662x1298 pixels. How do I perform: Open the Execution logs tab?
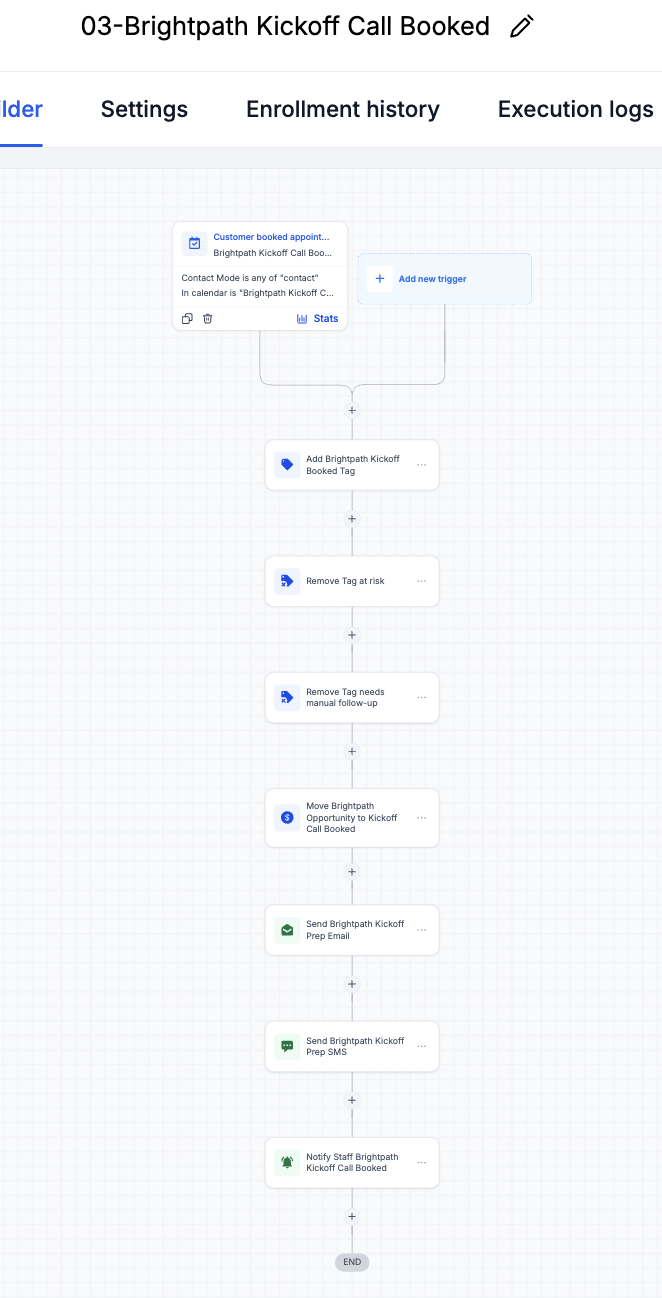(576, 110)
